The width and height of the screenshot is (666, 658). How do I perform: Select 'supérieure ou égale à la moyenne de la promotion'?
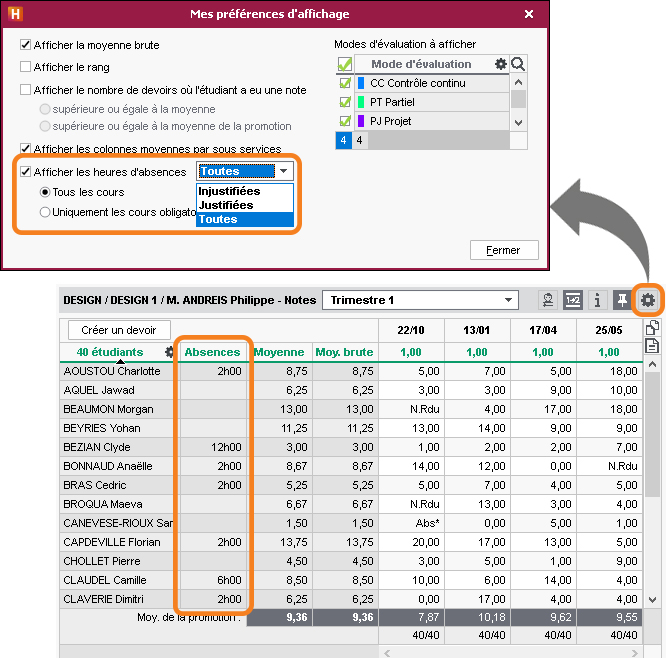[x=45, y=126]
